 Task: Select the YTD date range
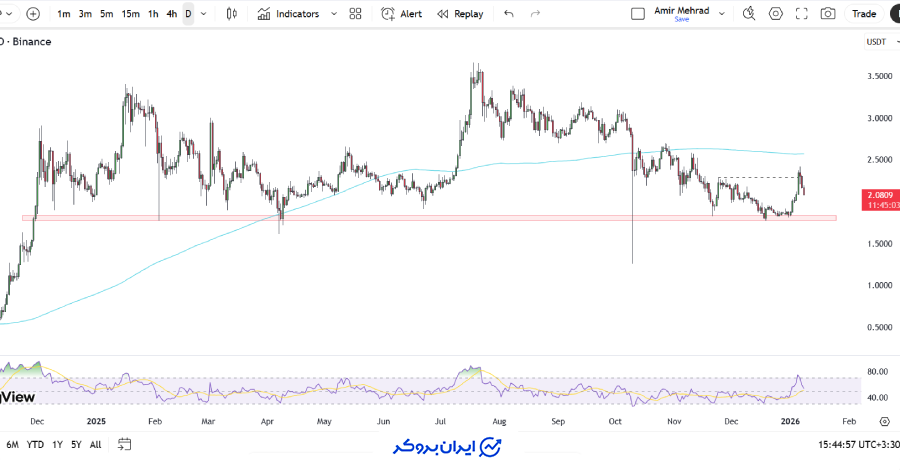(35, 444)
